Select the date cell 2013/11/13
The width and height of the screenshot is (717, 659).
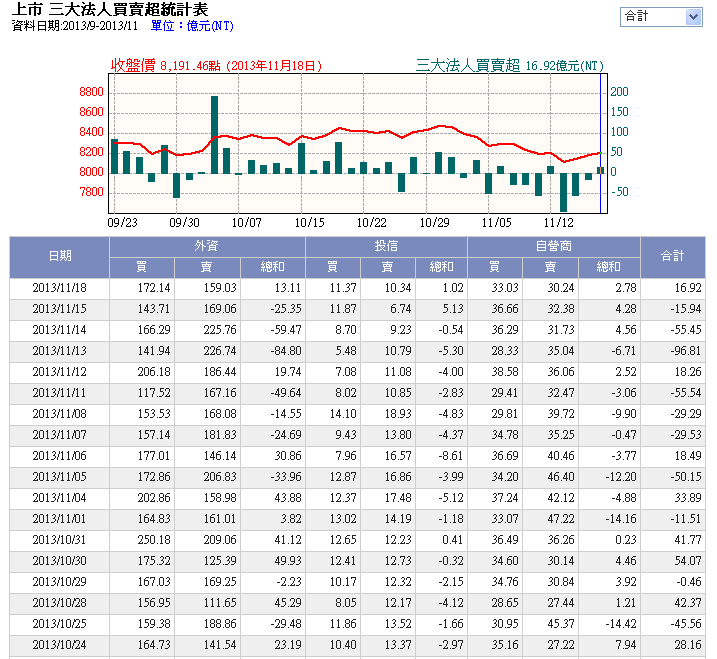point(59,351)
